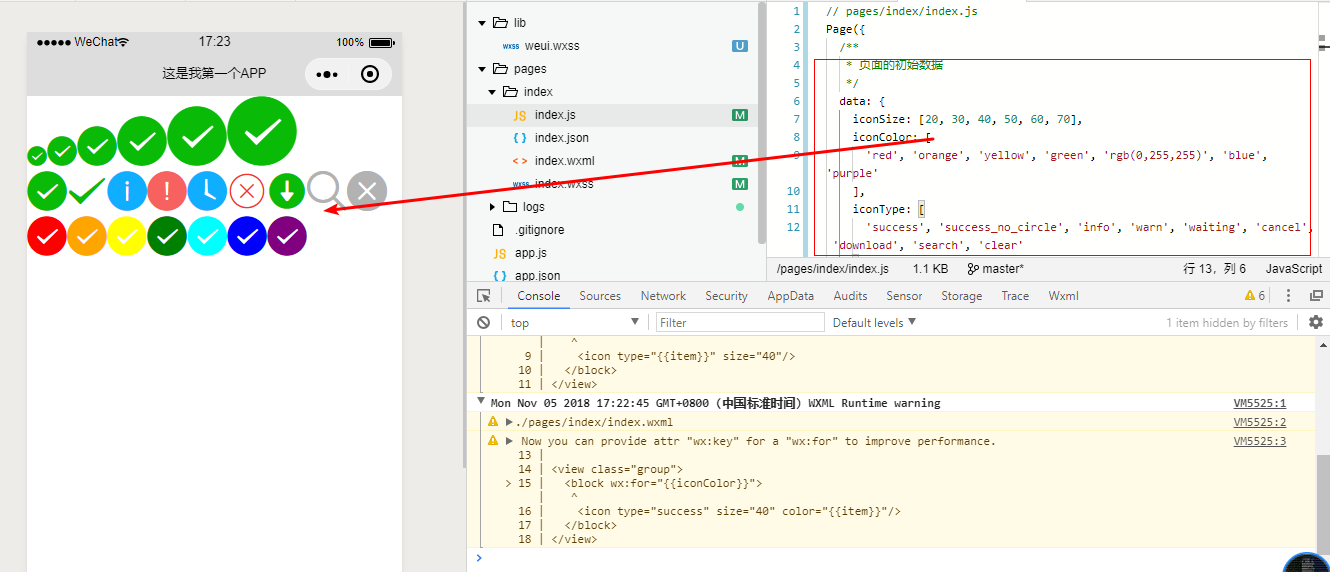This screenshot has width=1330, height=572.
Task: Click the red warn exclamation icon
Action: [x=167, y=191]
